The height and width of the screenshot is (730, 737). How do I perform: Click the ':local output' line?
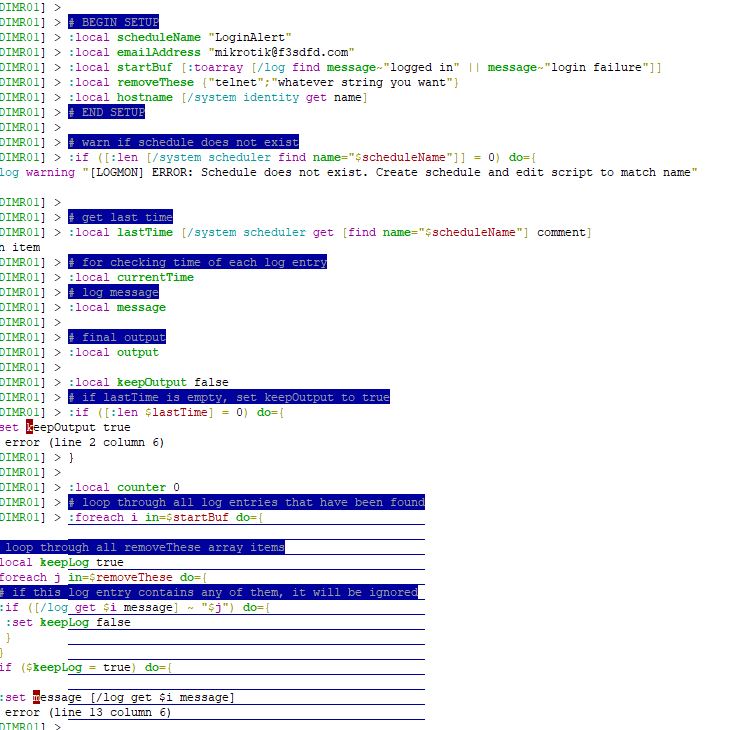tap(114, 352)
